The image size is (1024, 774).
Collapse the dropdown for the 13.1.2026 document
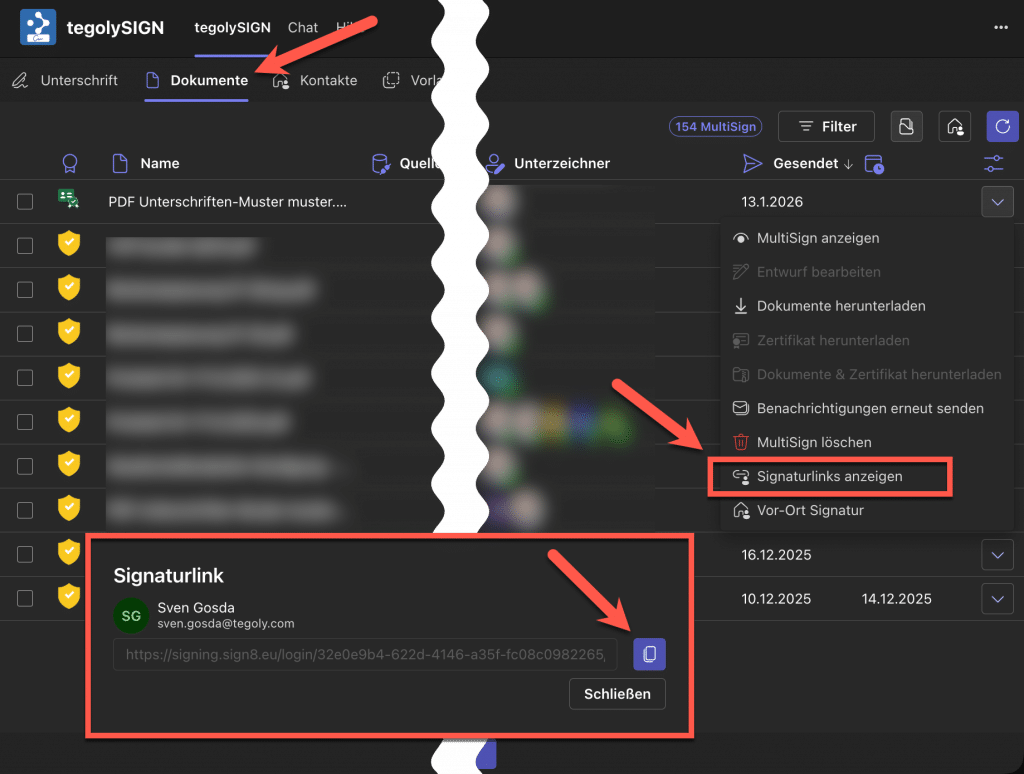point(997,202)
